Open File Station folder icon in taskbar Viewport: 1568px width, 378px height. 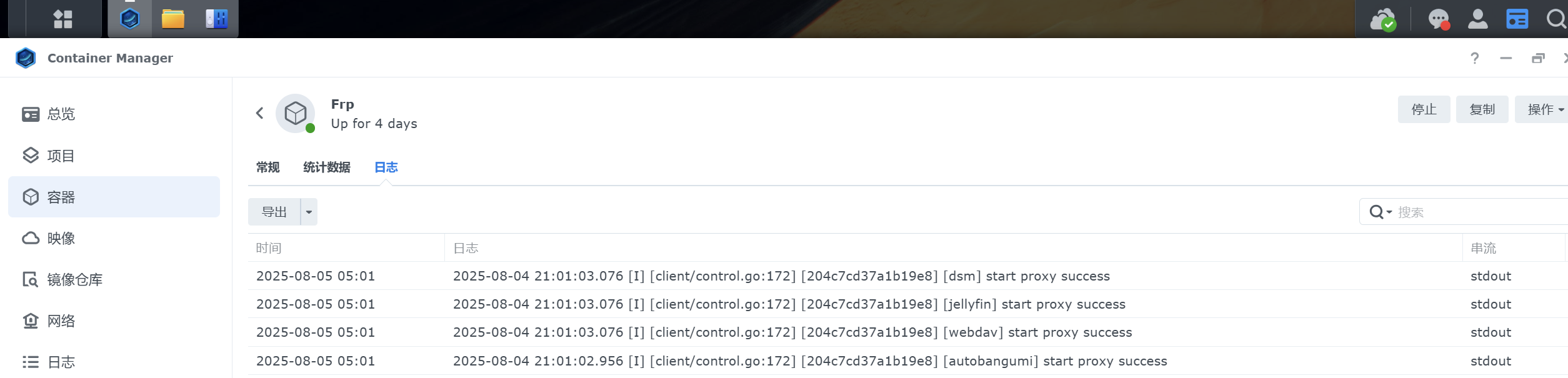[172, 19]
